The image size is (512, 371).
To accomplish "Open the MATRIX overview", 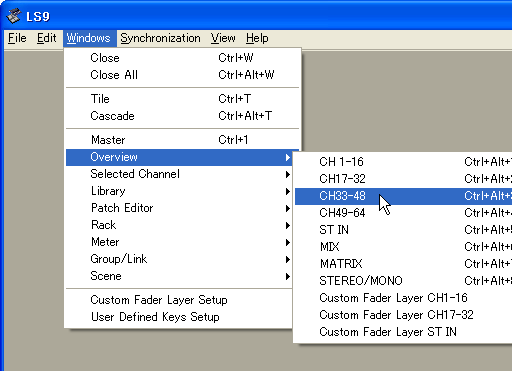I will coord(403,264).
